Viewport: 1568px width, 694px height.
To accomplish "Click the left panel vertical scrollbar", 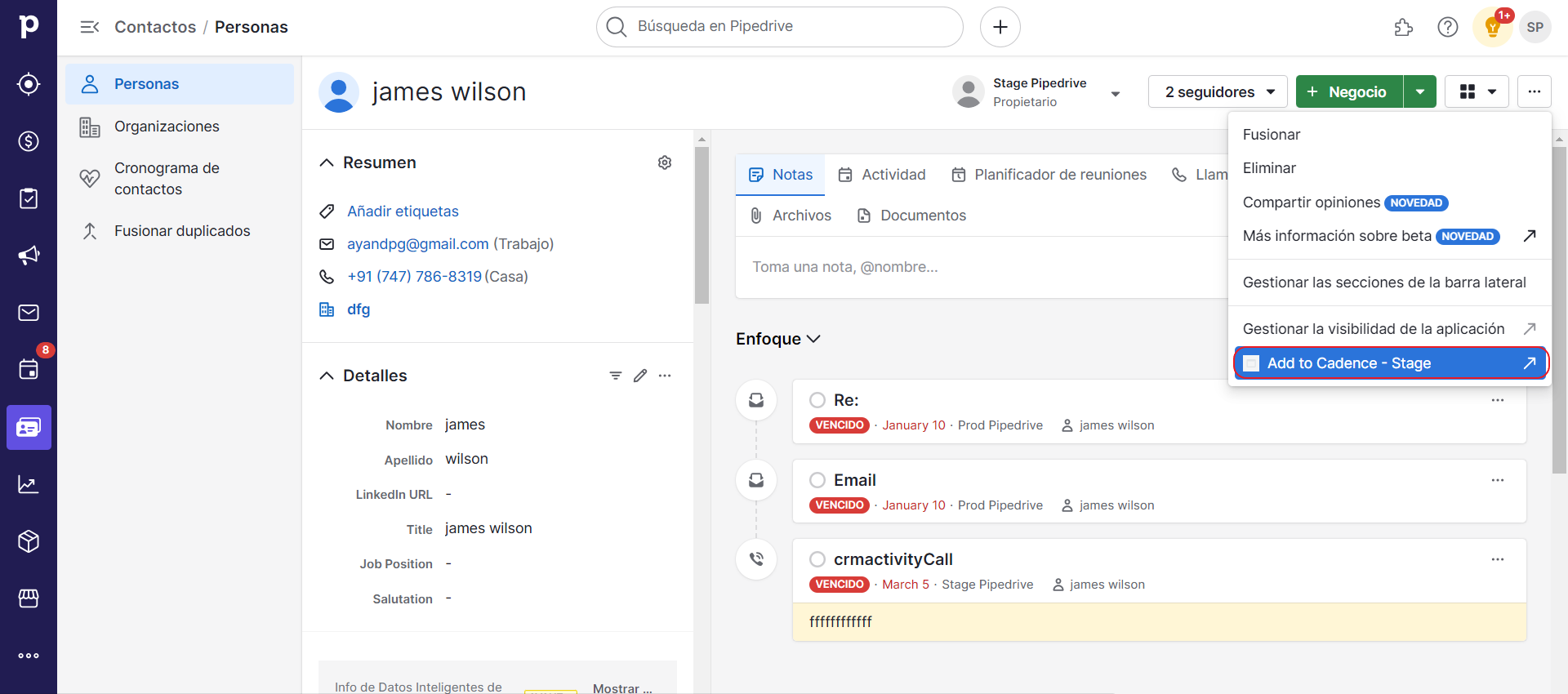I will pos(702,225).
